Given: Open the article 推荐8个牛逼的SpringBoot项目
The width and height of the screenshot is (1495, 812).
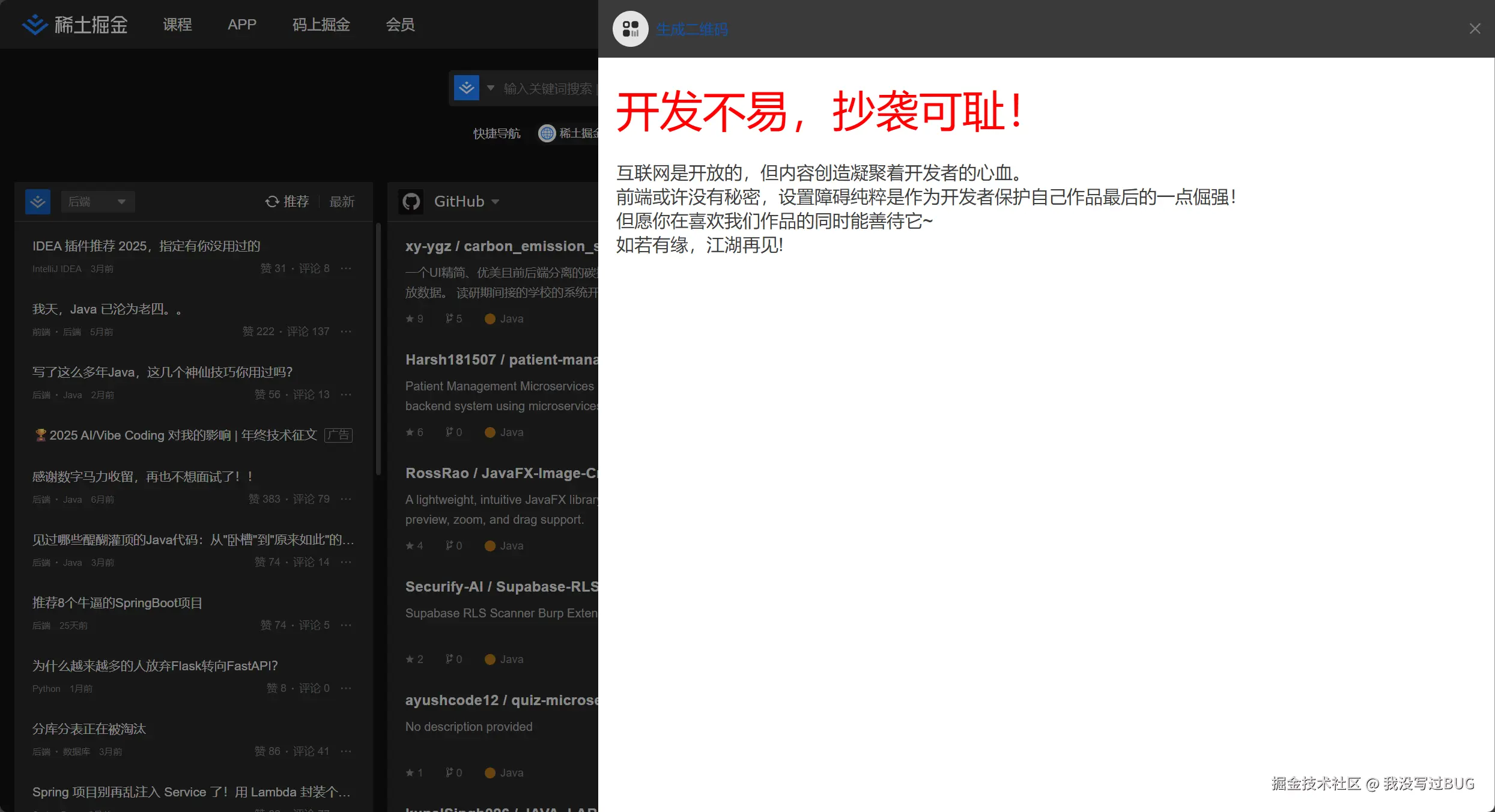Looking at the screenshot, I should coord(118,603).
